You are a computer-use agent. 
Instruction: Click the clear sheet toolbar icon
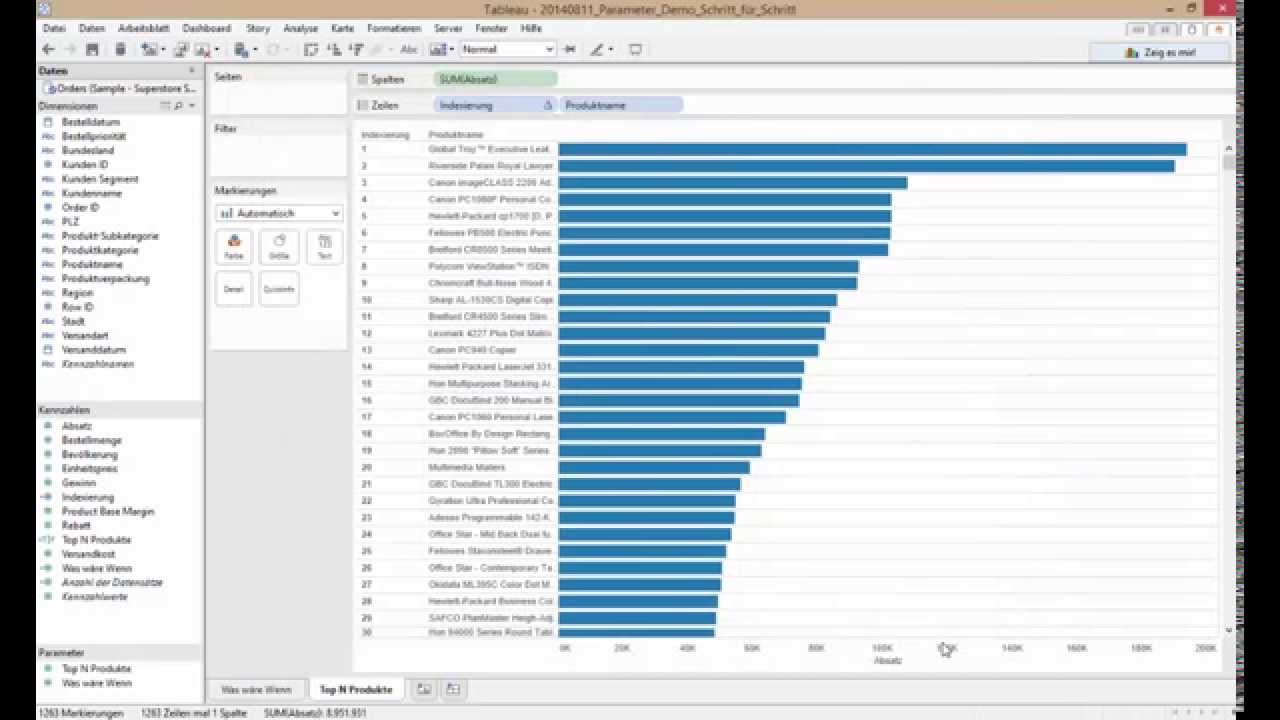[203, 49]
